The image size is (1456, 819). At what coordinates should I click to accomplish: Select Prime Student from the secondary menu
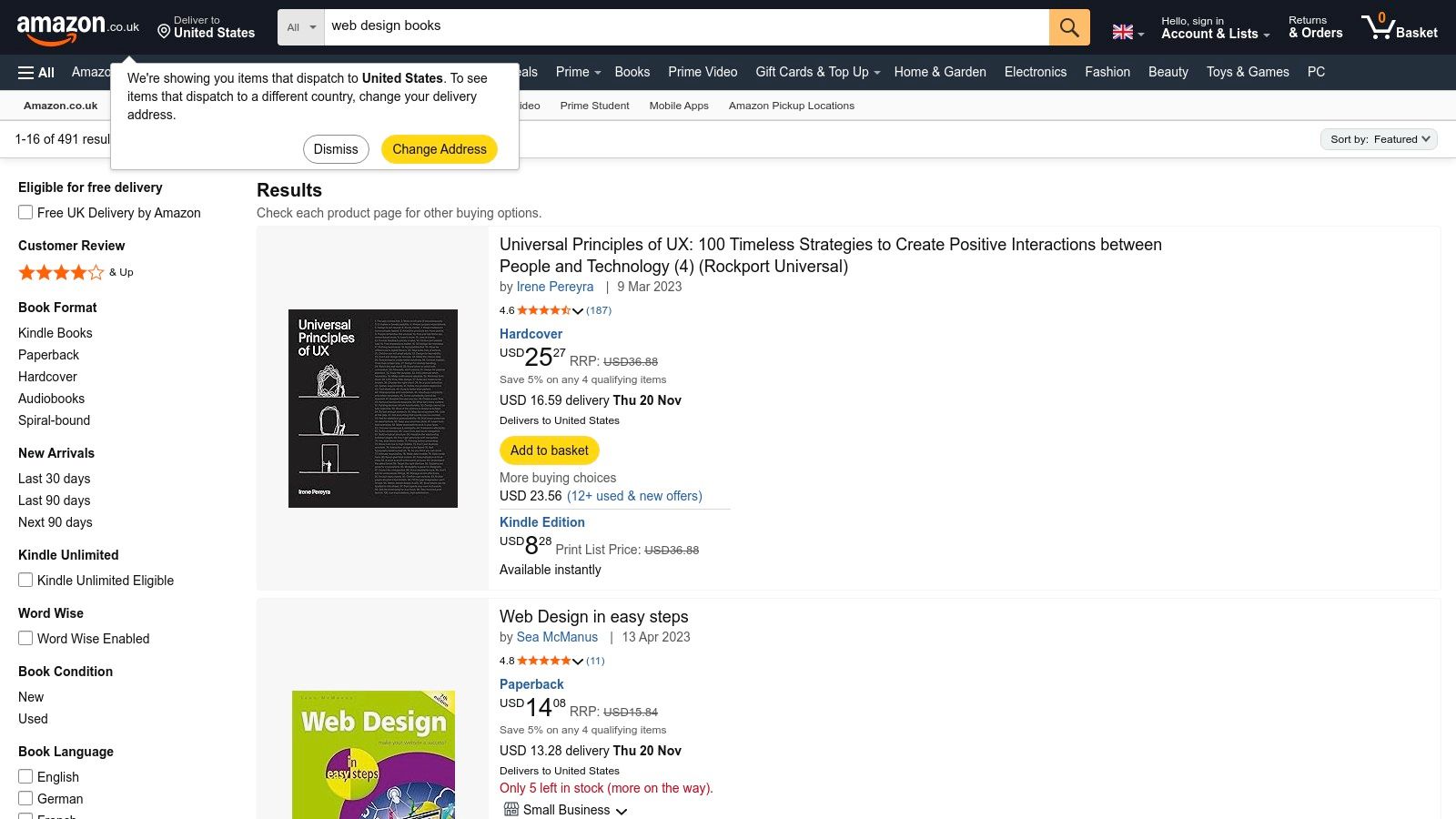[593, 106]
